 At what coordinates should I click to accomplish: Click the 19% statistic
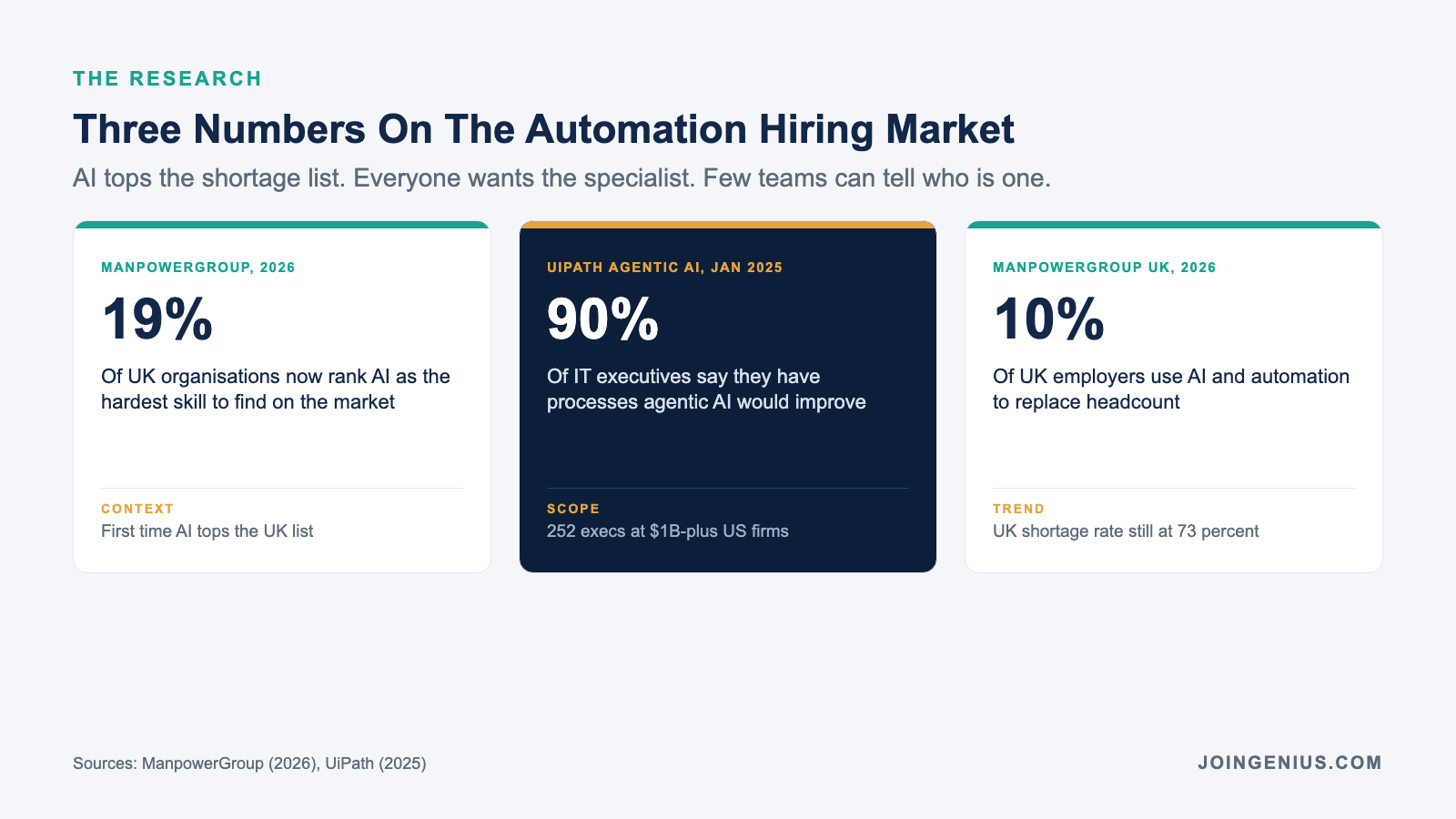[157, 319]
